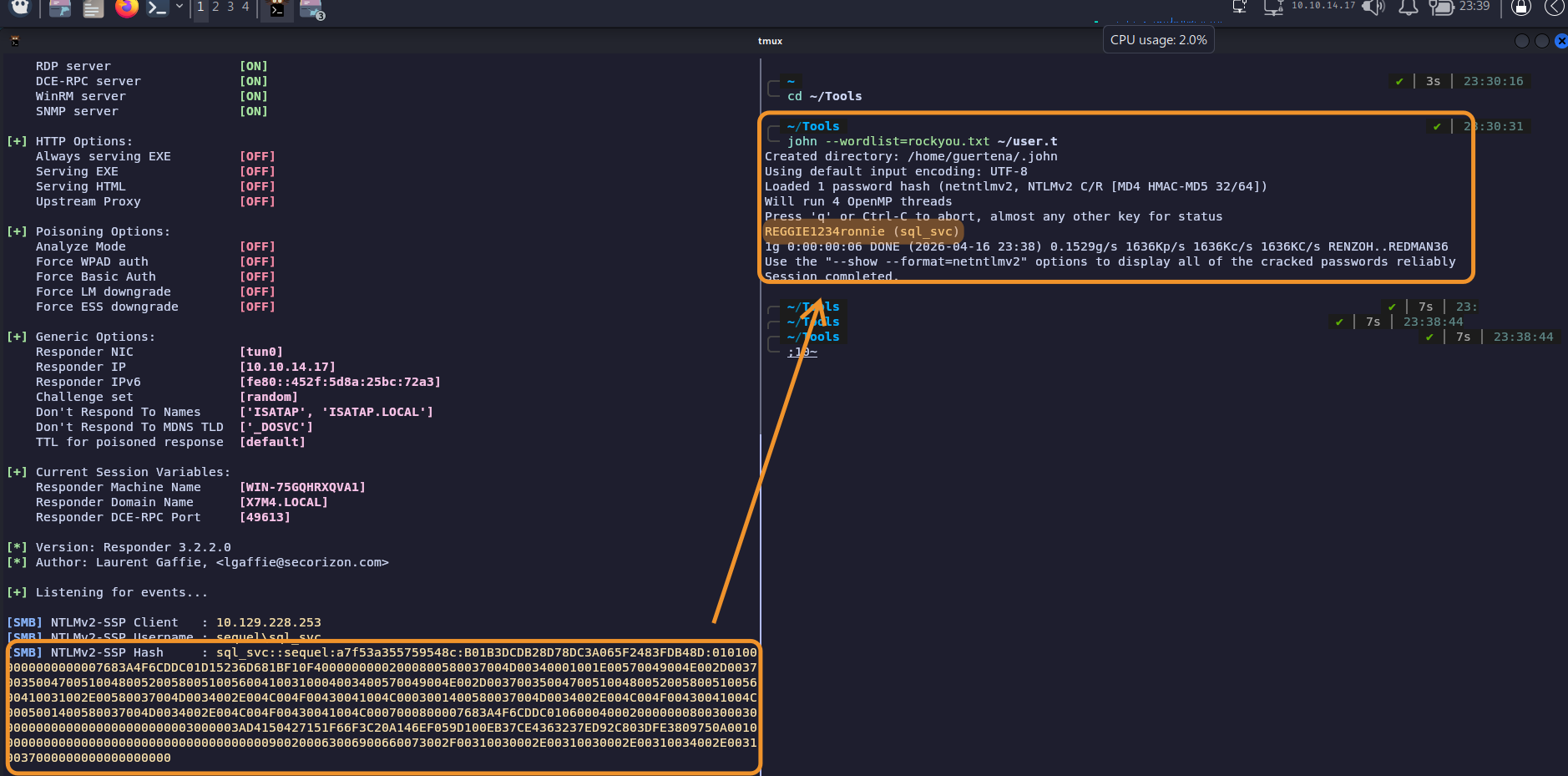
Task: Open the terminal emulator launcher
Action: point(158,8)
